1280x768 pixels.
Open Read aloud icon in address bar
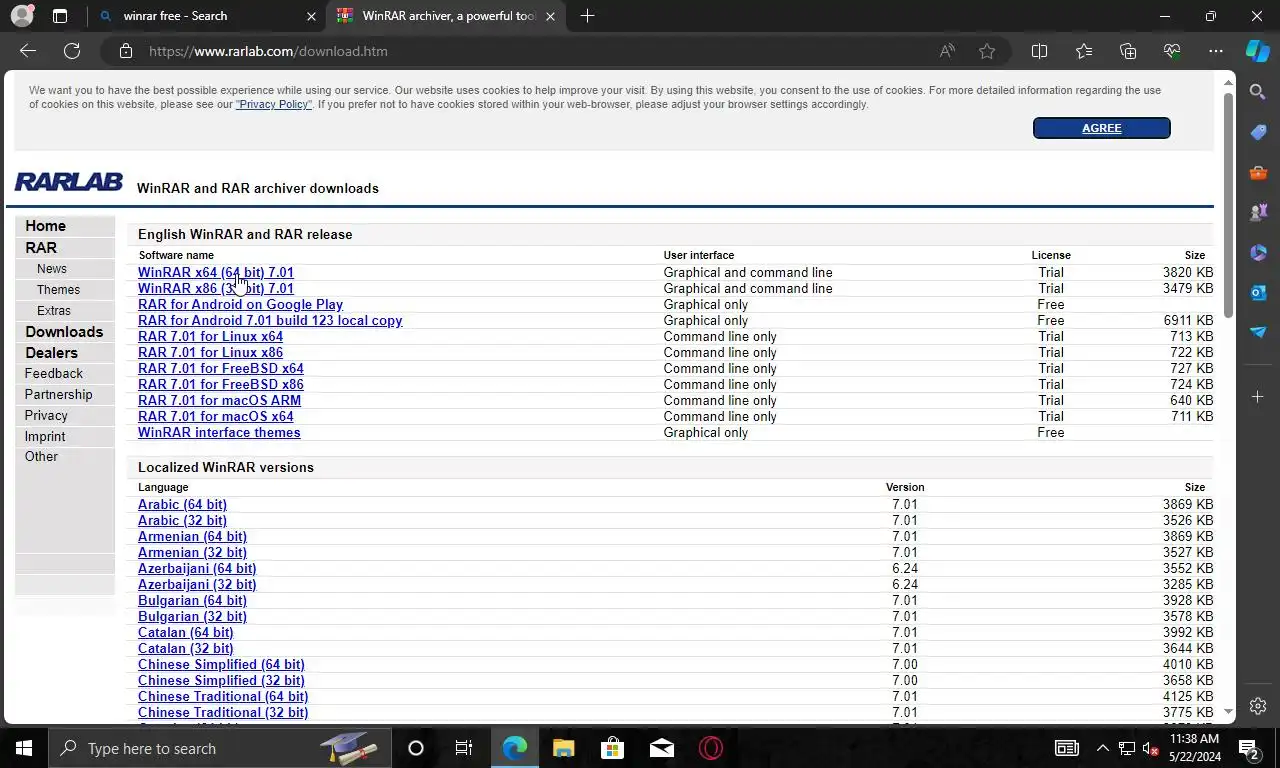[x=947, y=51]
